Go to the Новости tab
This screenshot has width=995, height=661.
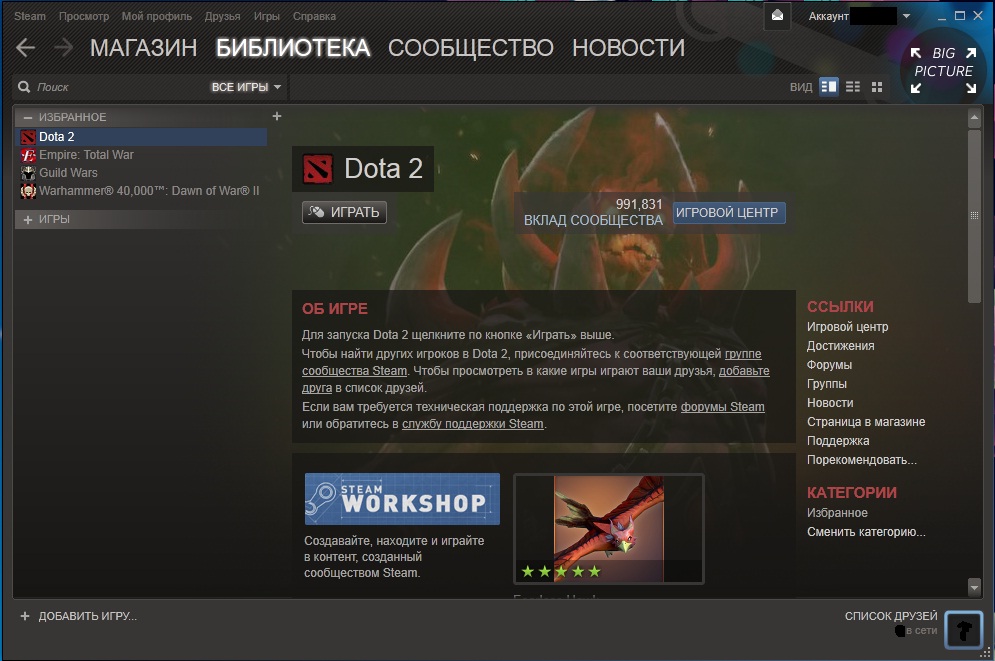coord(628,48)
